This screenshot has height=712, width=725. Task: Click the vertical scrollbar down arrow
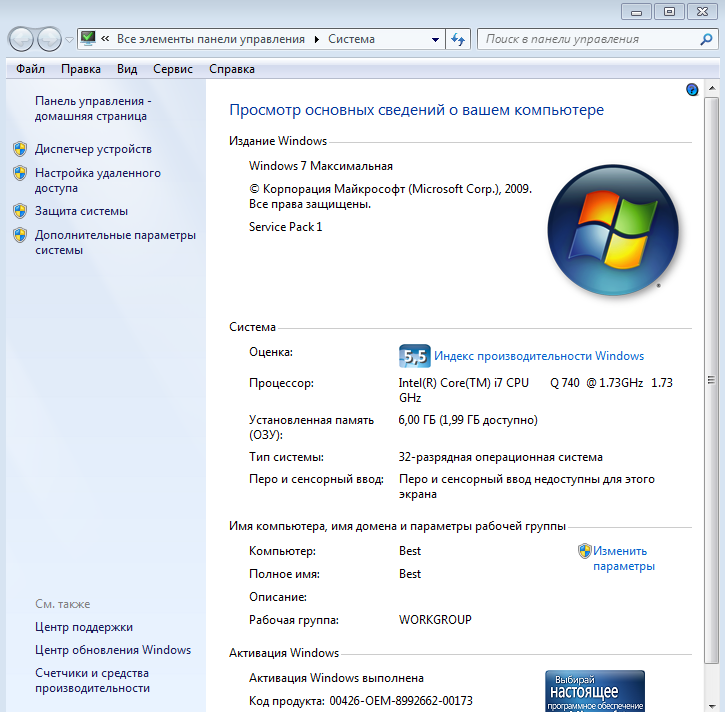click(712, 706)
